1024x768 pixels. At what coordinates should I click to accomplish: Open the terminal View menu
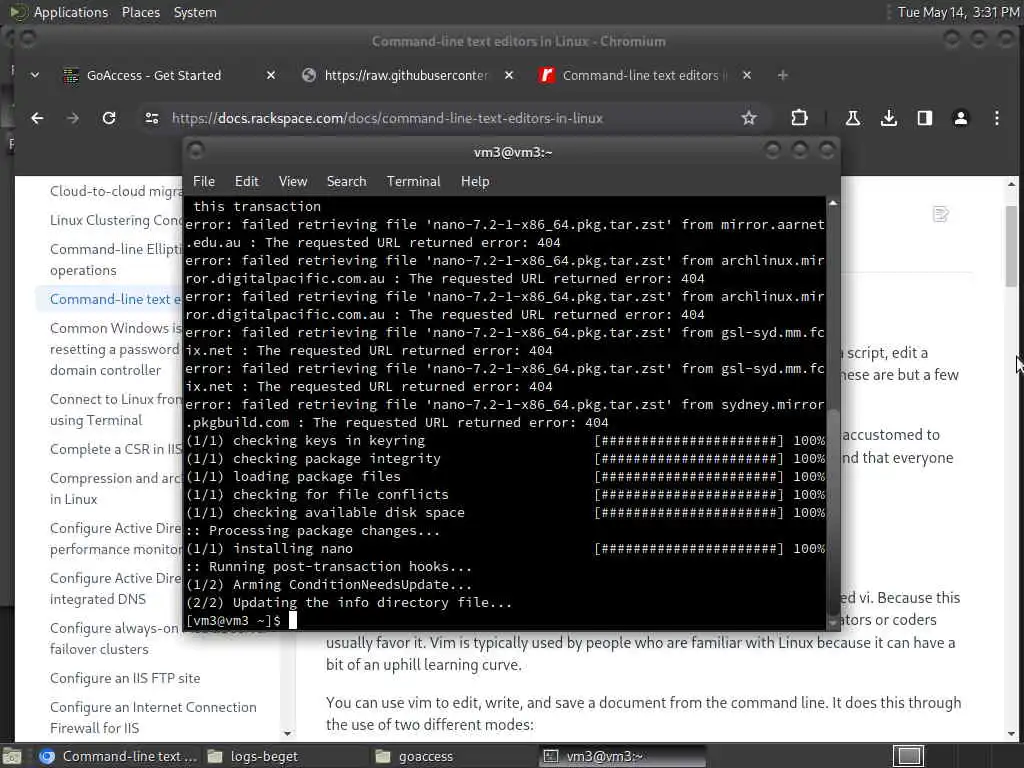(x=293, y=182)
